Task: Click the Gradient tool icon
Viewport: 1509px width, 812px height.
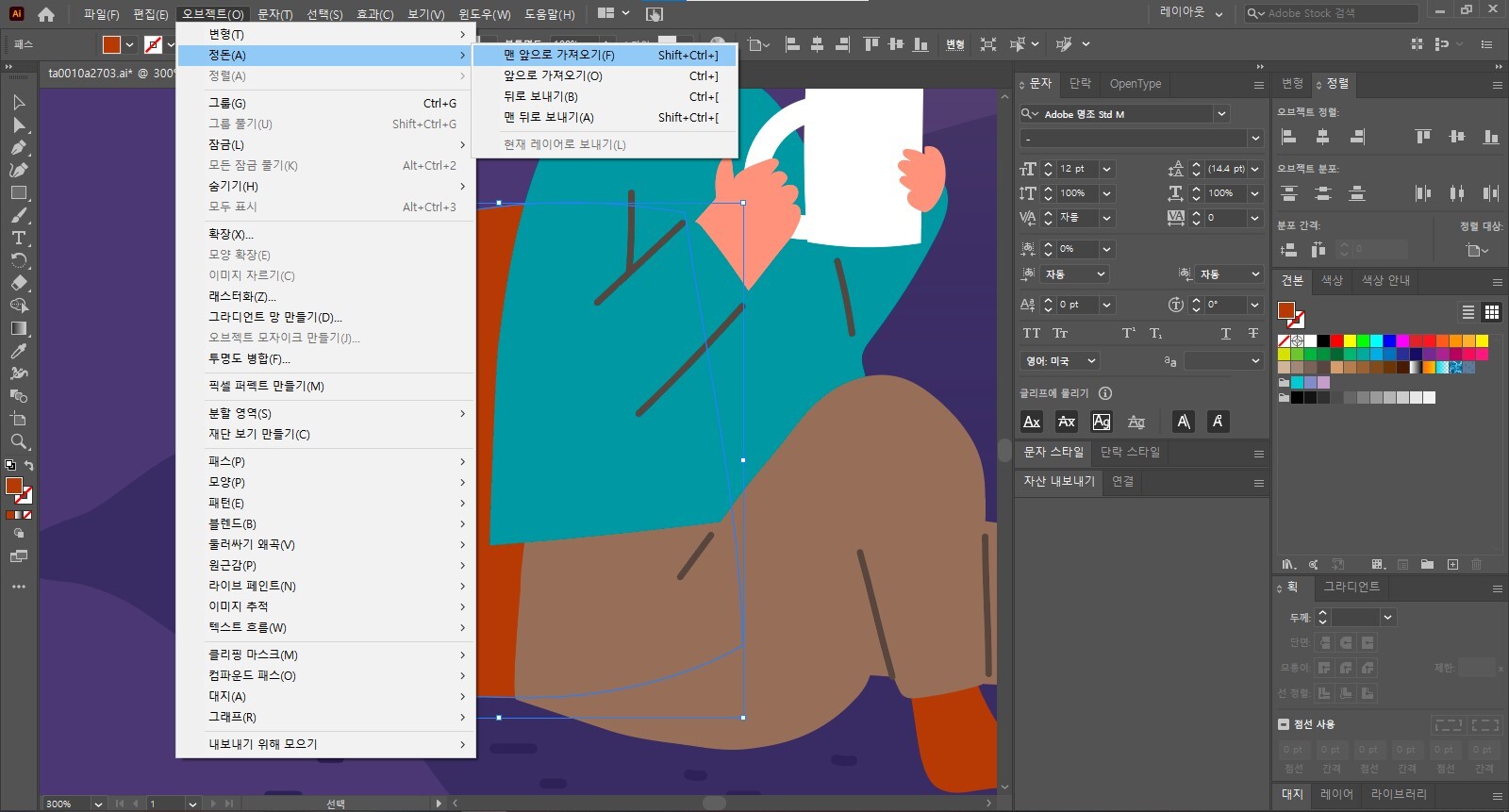Action: tap(19, 329)
